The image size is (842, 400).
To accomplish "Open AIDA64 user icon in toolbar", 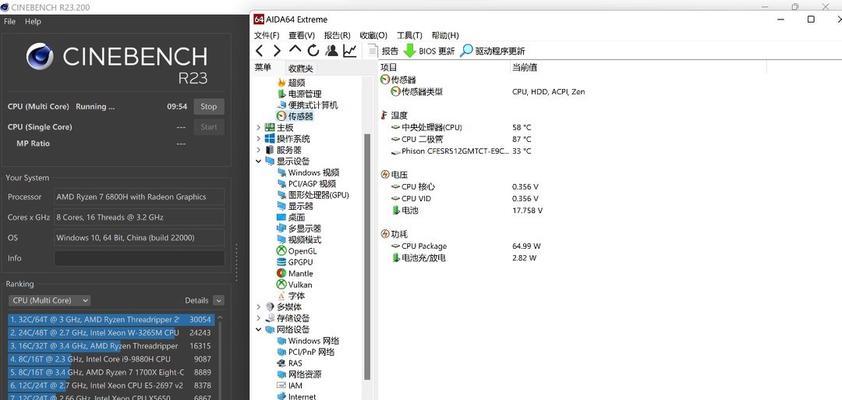I will (331, 51).
